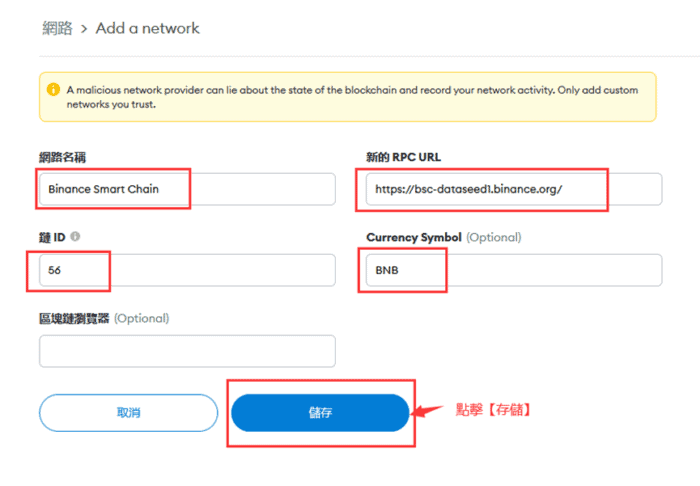Click the 取消 cancel button
The width and height of the screenshot is (700, 486).
[x=129, y=413]
